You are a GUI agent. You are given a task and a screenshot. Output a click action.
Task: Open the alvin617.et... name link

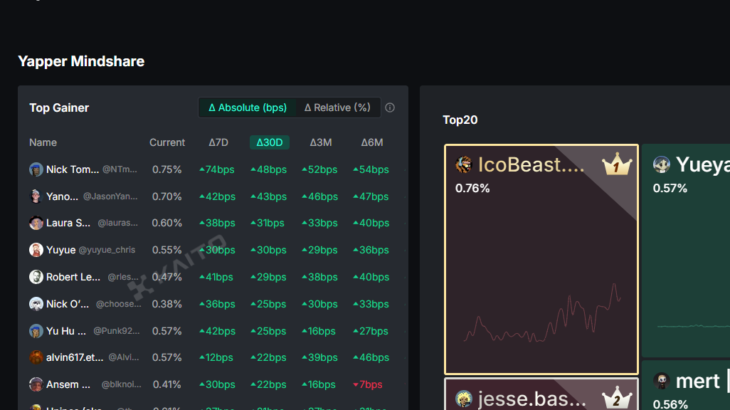(x=74, y=357)
